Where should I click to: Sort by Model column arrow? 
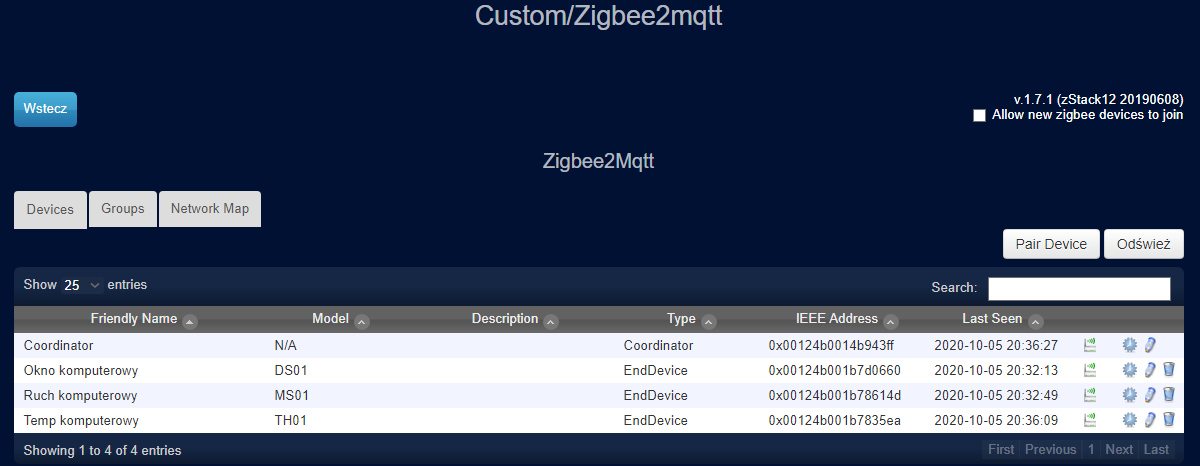tap(362, 321)
